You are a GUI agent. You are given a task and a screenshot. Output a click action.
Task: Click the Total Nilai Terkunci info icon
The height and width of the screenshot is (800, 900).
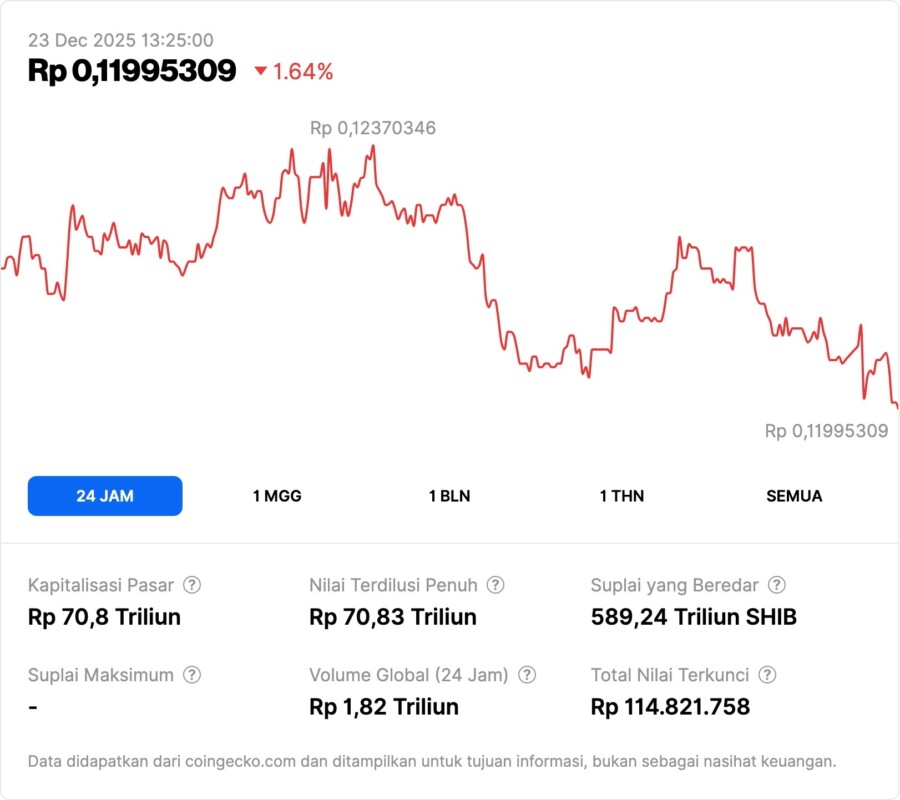point(767,675)
